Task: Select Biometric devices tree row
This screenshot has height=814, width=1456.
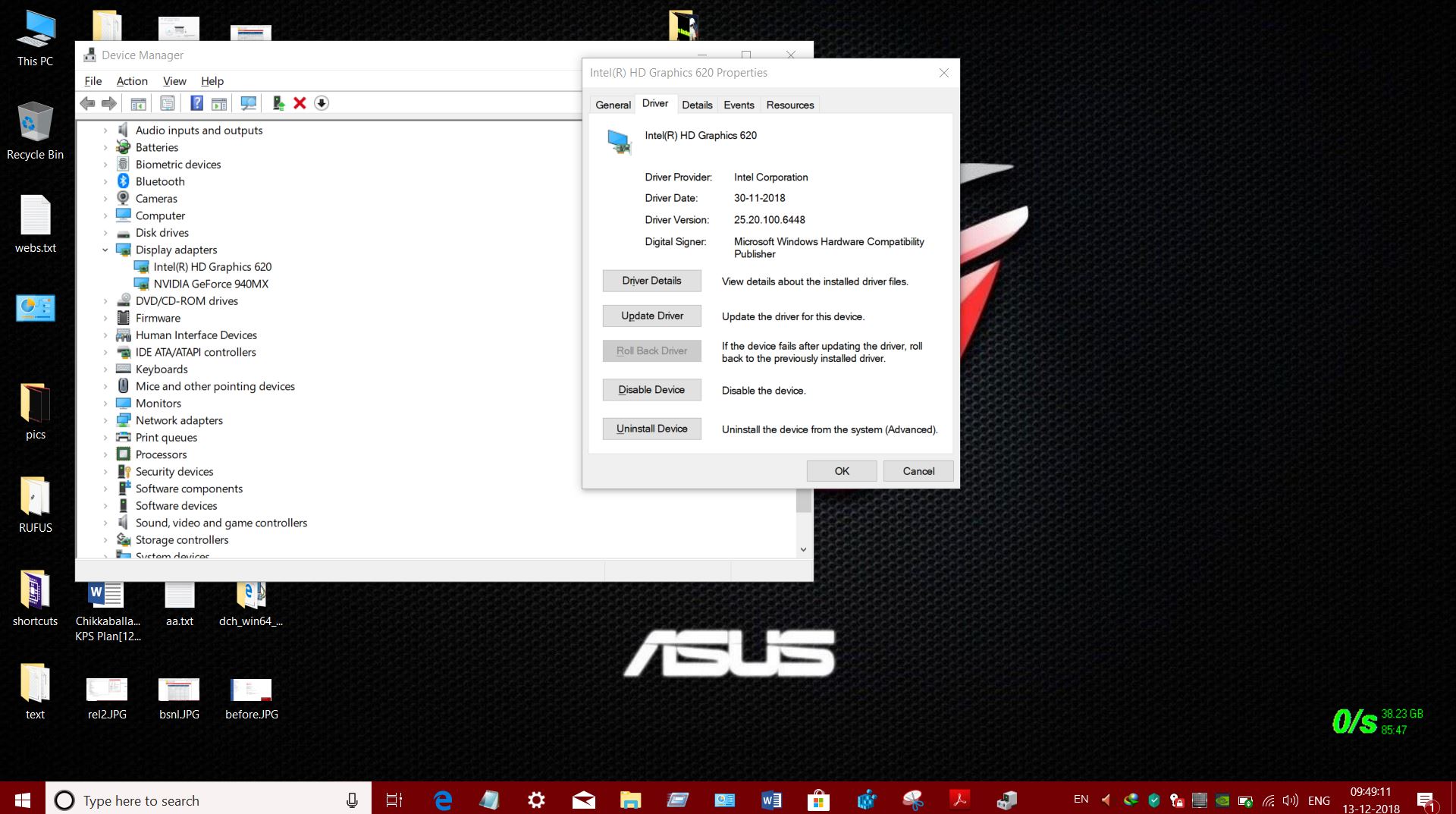Action: (x=168, y=165)
